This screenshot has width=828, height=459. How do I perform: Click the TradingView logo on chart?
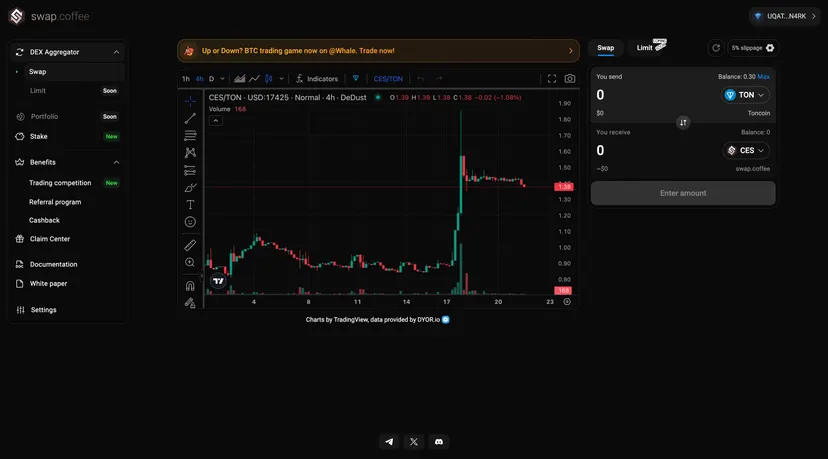point(218,281)
